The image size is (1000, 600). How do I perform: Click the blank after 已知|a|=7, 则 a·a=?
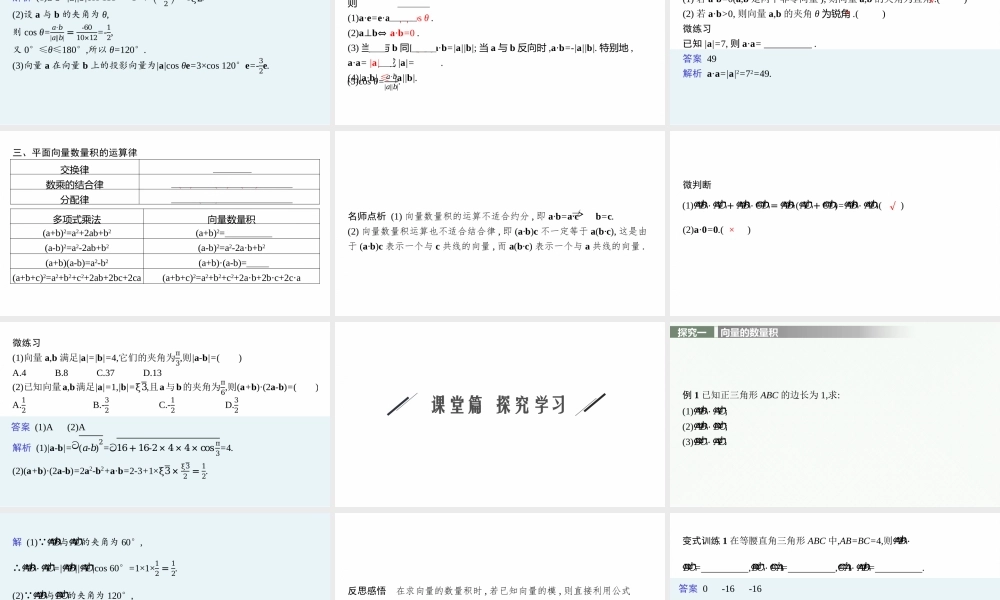click(x=789, y=43)
